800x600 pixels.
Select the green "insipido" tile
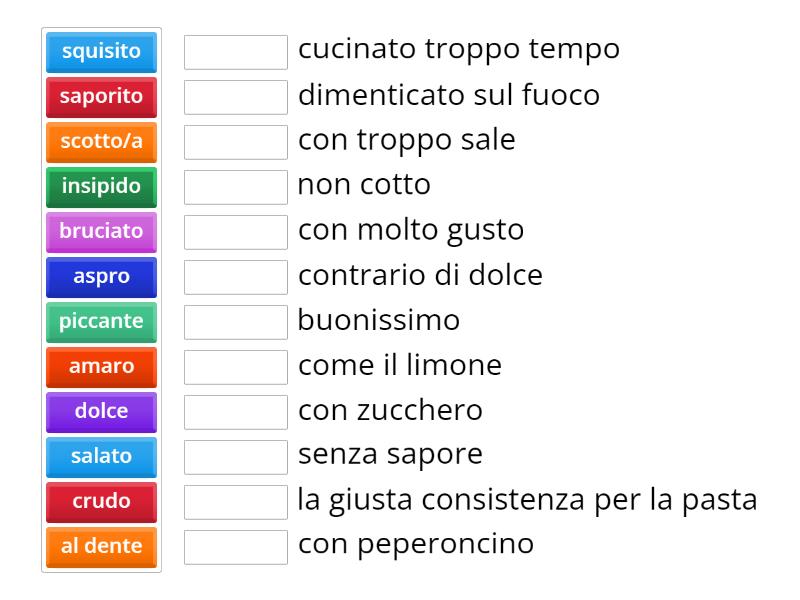click(100, 187)
